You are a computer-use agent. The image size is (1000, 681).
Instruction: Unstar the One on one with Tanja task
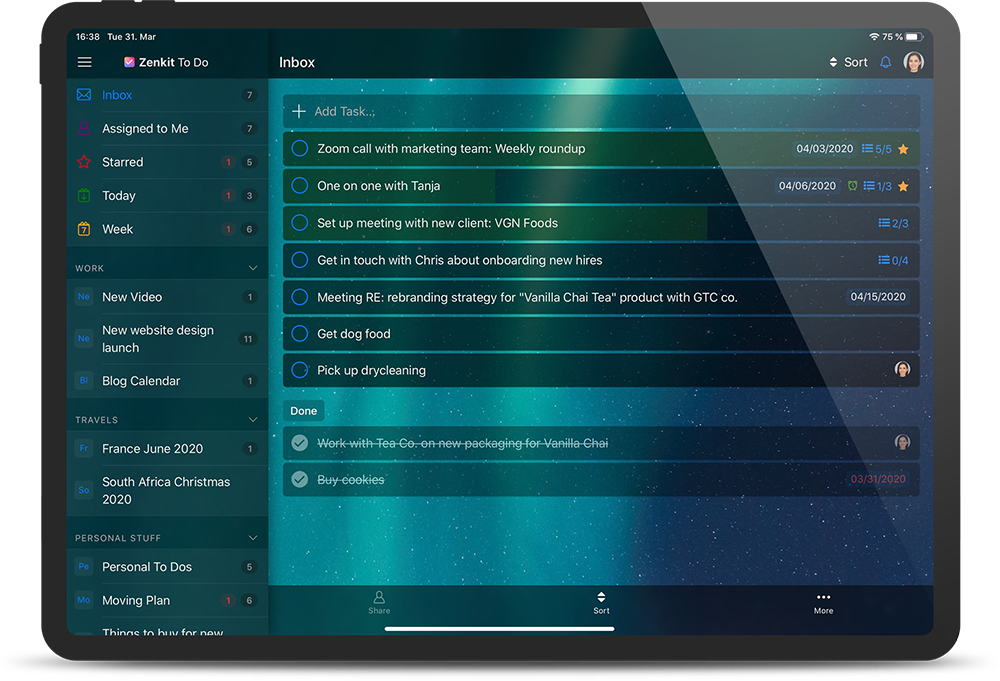903,186
